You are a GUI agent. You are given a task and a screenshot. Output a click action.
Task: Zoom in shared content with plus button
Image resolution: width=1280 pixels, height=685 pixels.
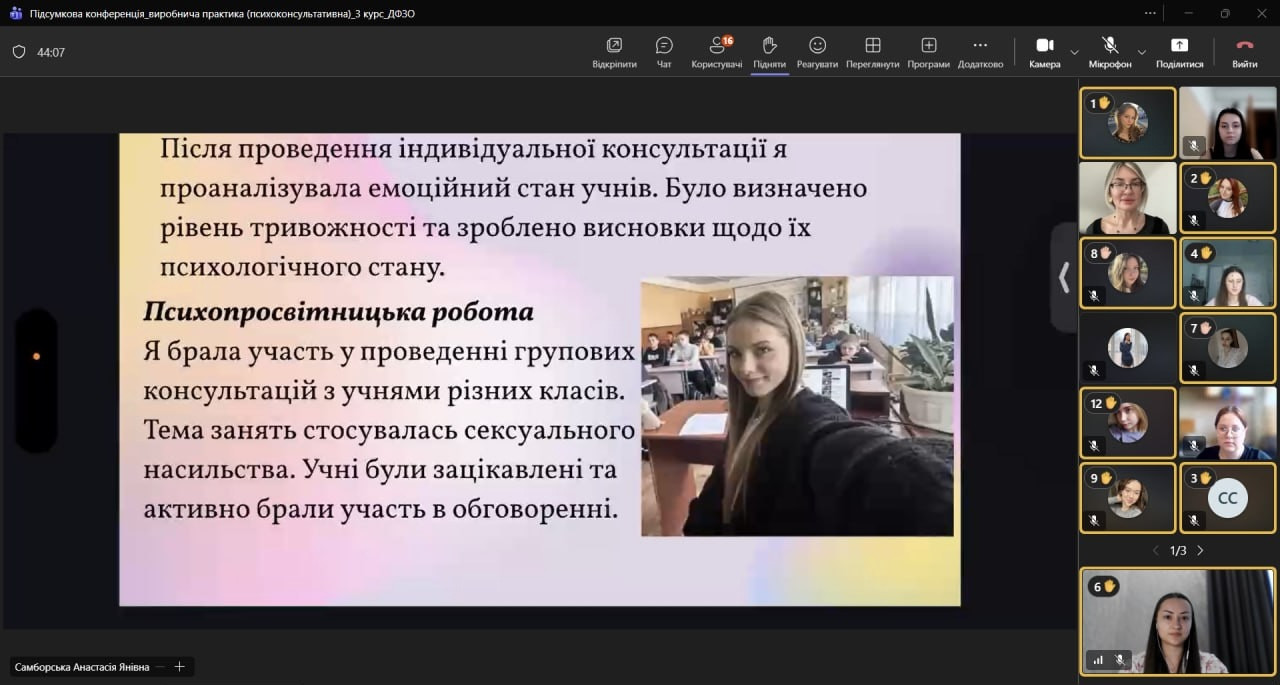point(180,667)
